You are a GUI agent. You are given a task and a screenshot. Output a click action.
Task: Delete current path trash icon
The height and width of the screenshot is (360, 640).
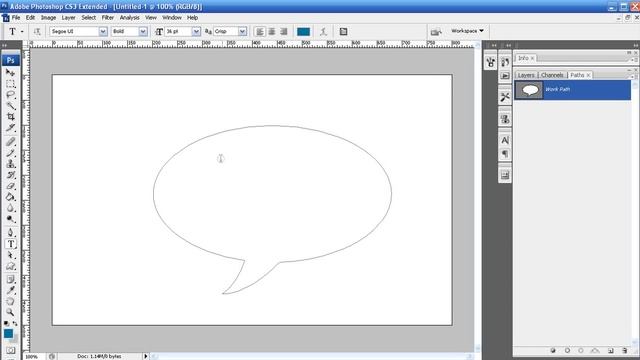[x=624, y=351]
